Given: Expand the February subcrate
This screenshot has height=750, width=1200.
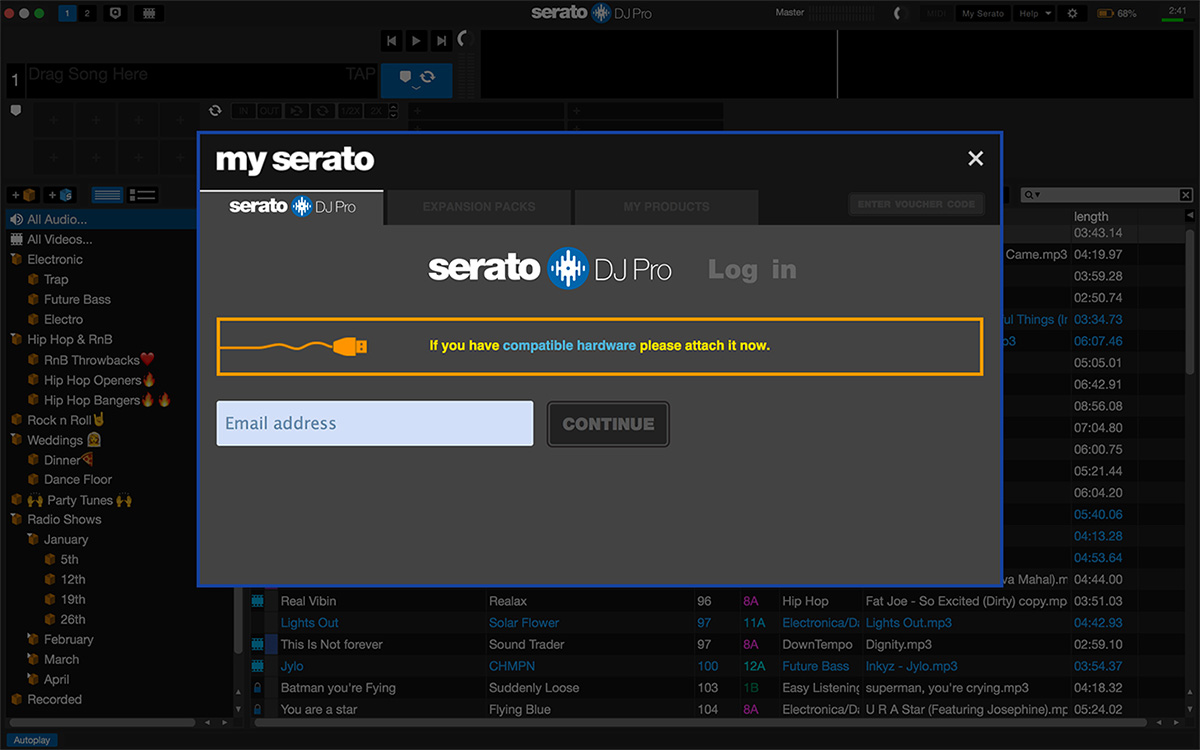Looking at the screenshot, I should point(33,639).
